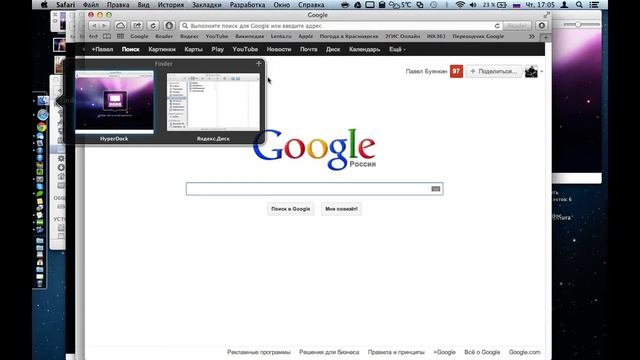Open the Share button in Safari toolbar
640x360 pixels.
pyautogui.click(x=137, y=25)
